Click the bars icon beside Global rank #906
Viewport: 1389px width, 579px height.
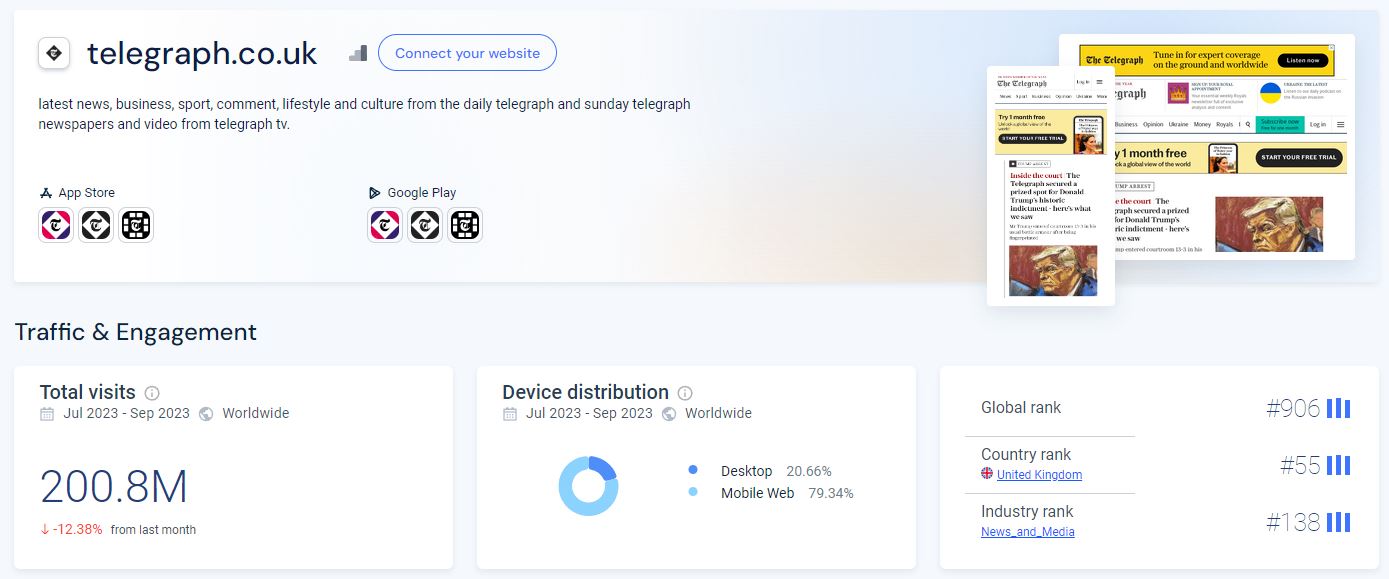click(x=1338, y=408)
